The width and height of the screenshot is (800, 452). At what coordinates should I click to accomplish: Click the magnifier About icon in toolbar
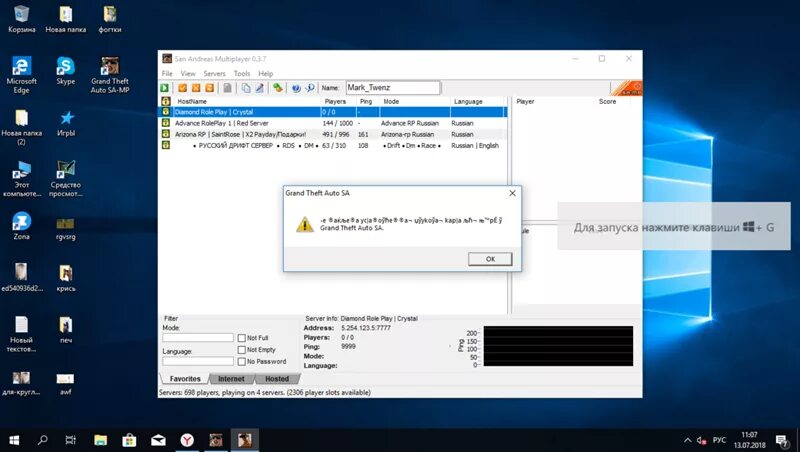point(309,88)
